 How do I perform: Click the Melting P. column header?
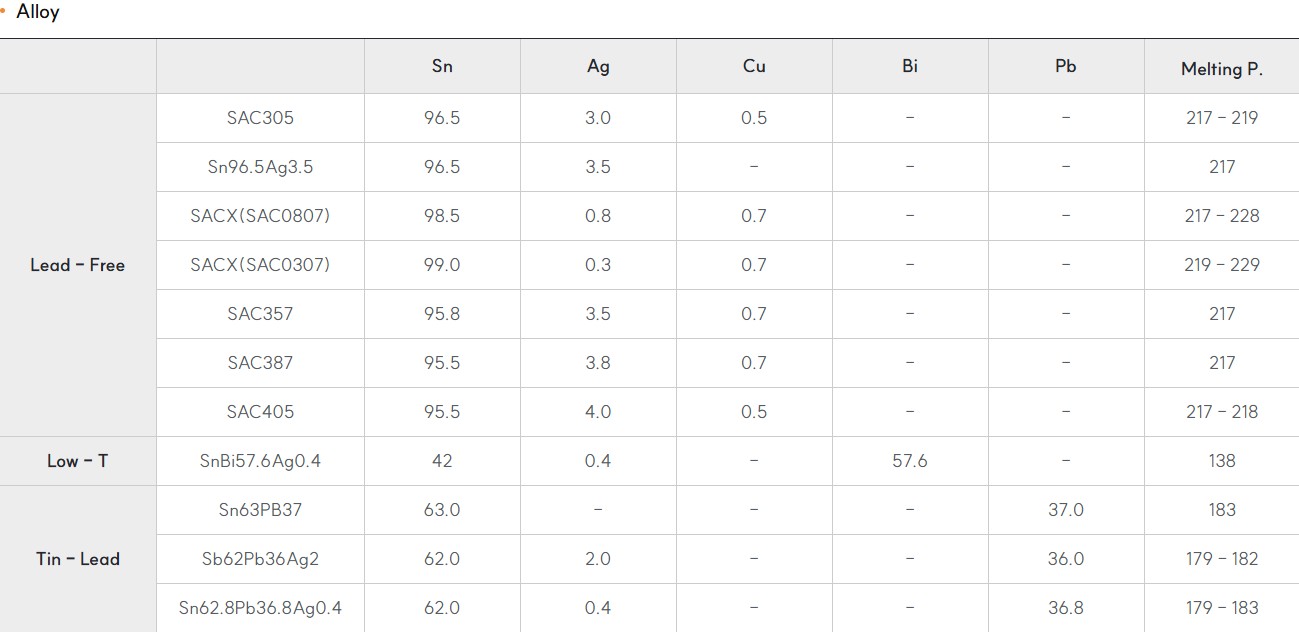(x=1221, y=67)
